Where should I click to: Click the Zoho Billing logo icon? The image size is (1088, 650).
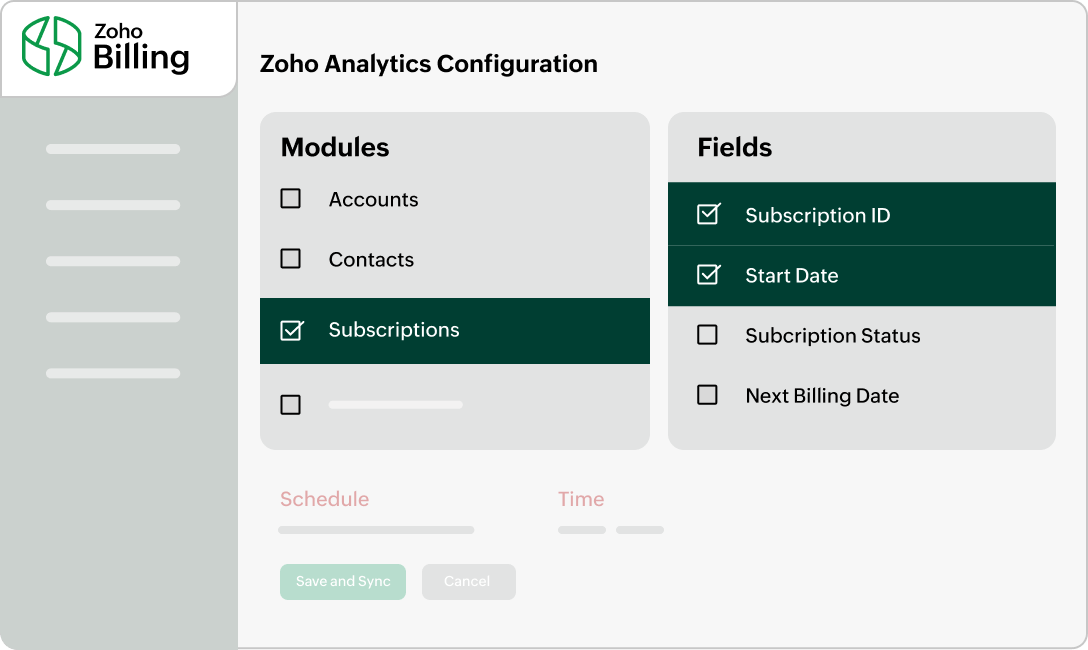pos(52,46)
